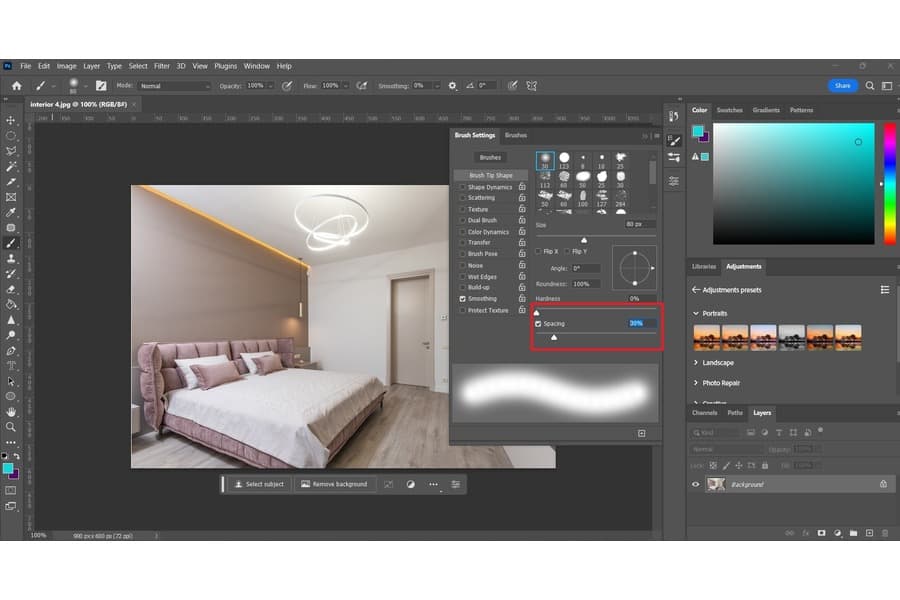This screenshot has height=600, width=900.
Task: Open brush settings gear for smoothing options
Action: 452,86
